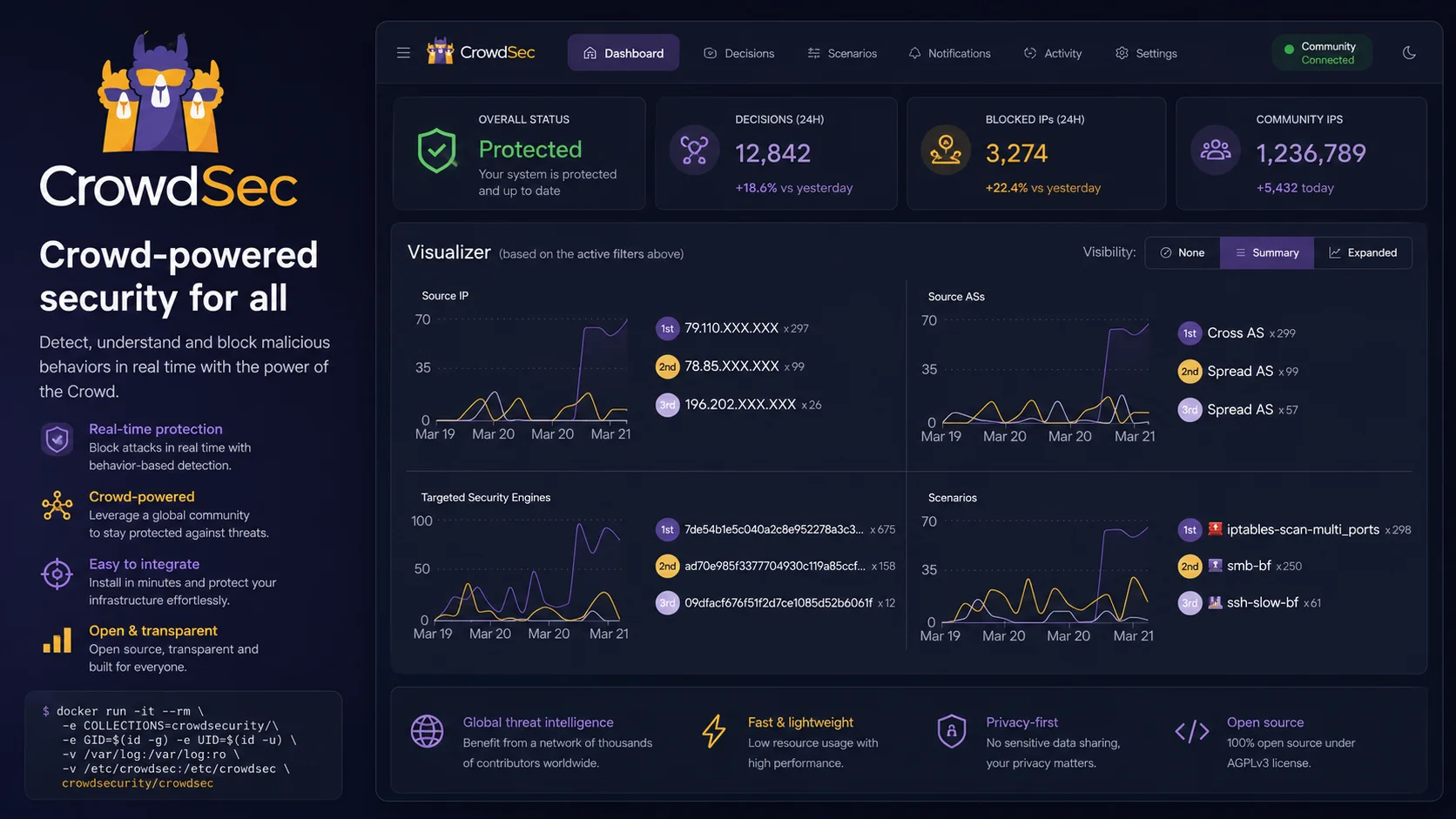Click iptables-scan-multi_ports scenario icon
Screen dimensions: 1456x819
(x=1215, y=528)
